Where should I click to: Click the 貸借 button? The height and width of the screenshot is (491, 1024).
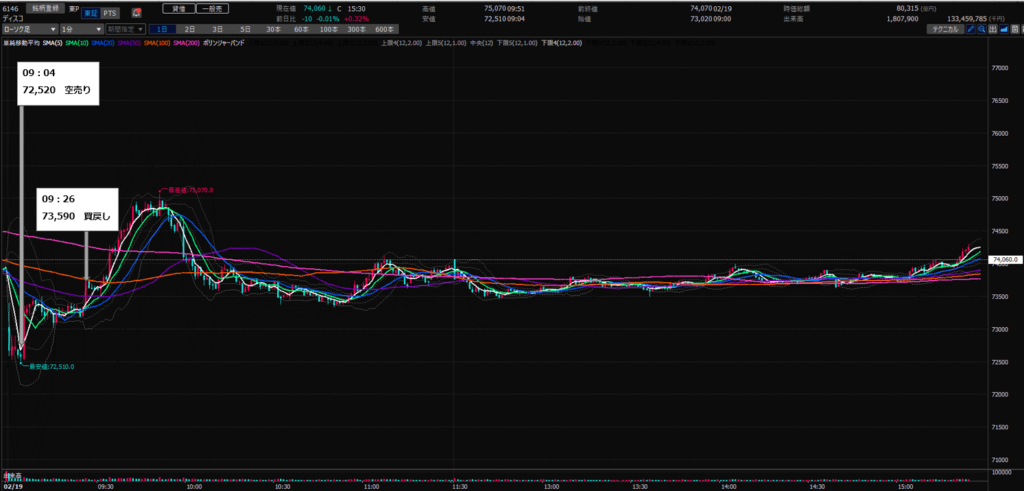[x=179, y=8]
